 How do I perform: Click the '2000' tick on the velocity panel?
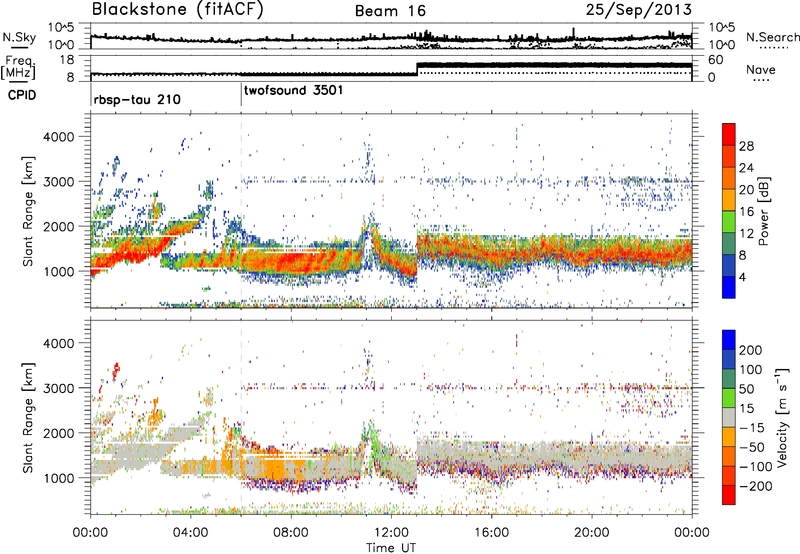point(58,433)
